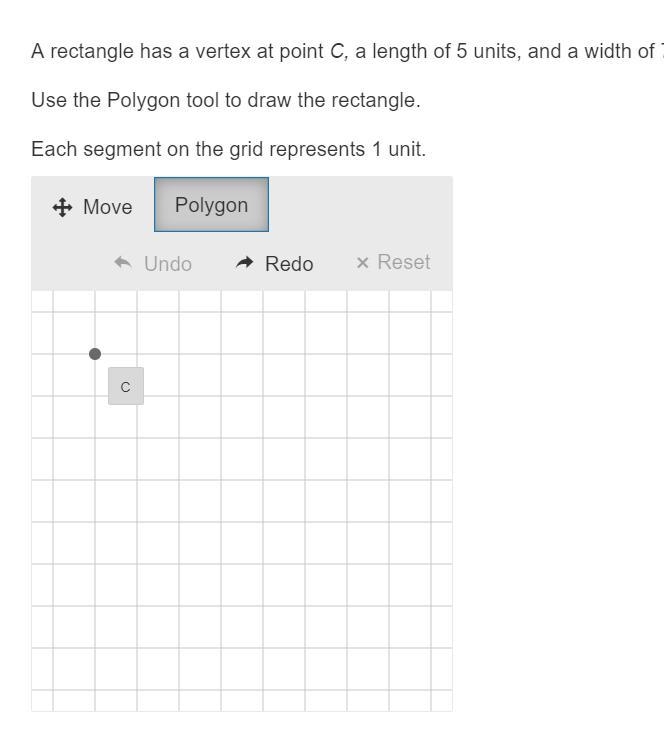Click grid intersection five units below C
Screen dimensions: 664x730
pos(95,564)
